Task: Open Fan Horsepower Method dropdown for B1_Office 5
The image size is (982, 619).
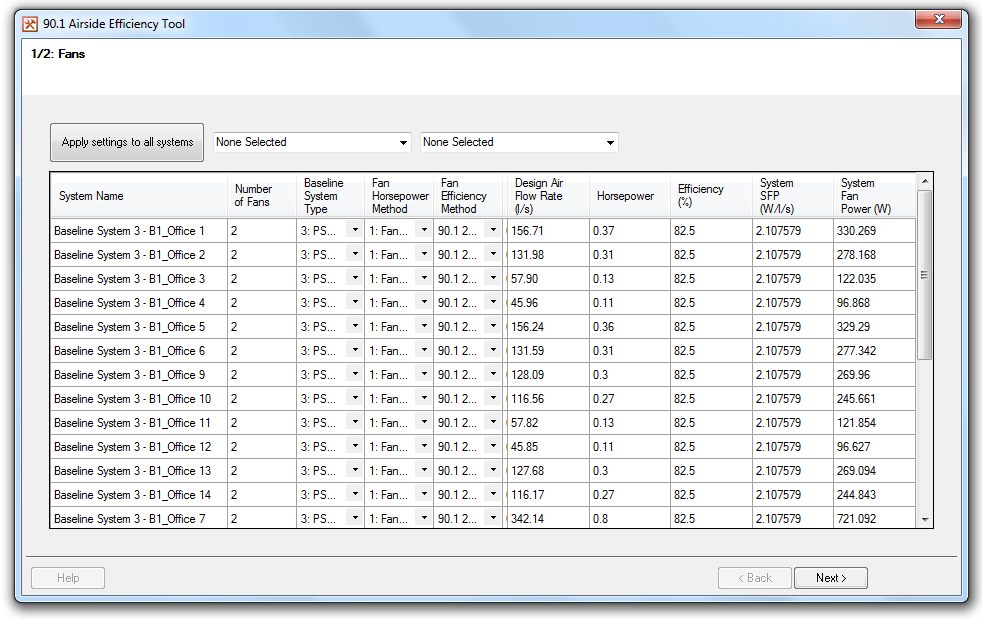Action: pyautogui.click(x=424, y=326)
